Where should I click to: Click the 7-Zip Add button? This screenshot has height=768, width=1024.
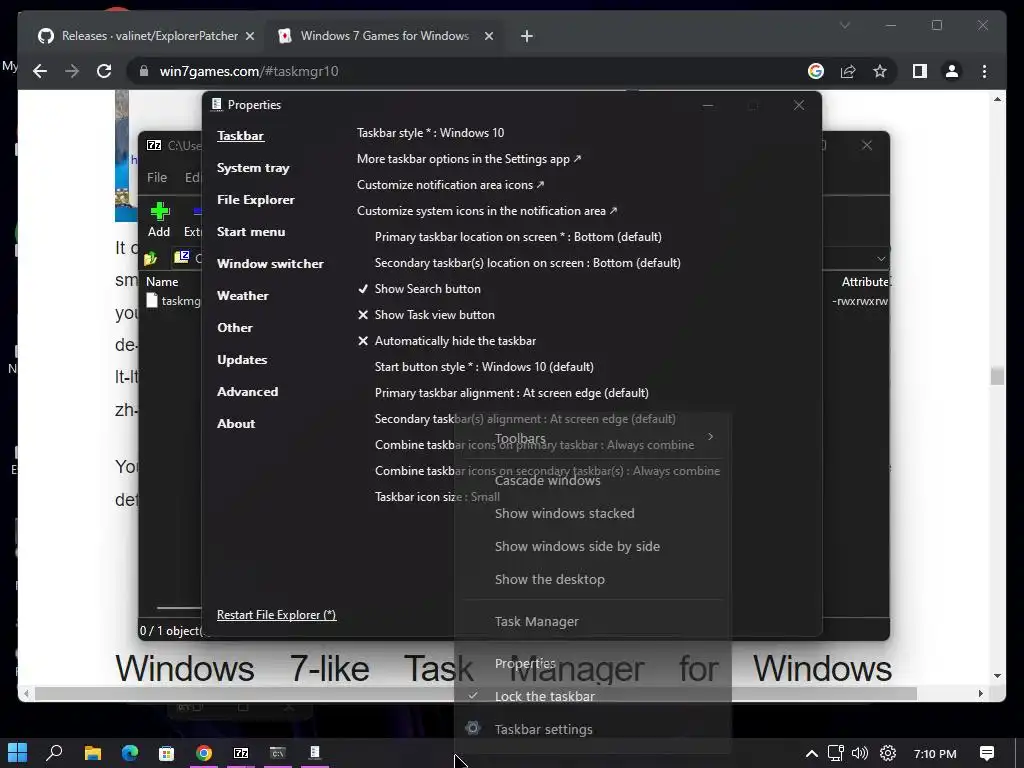159,220
